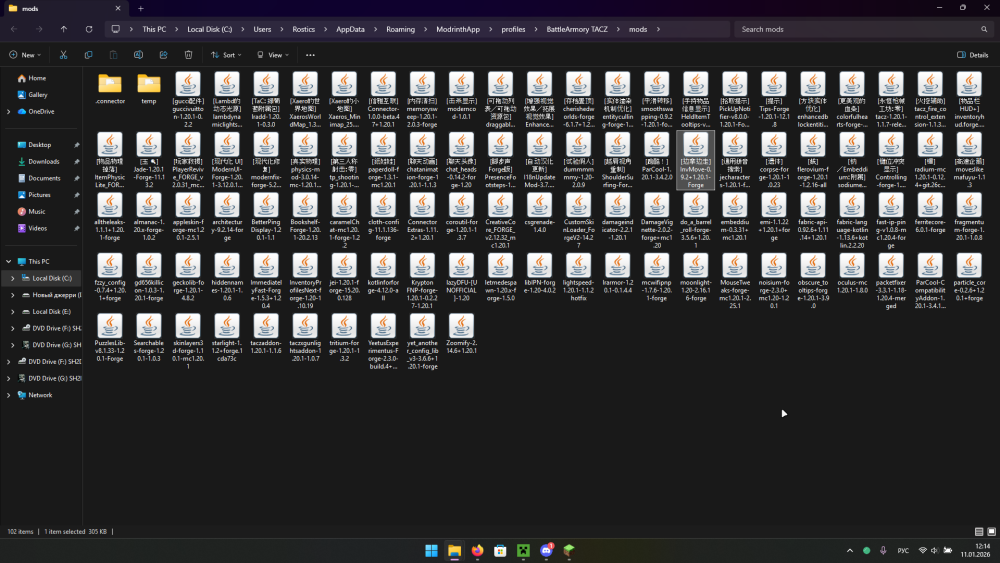Navigate to Roaming in address bar
1000x563 pixels.
coord(401,29)
